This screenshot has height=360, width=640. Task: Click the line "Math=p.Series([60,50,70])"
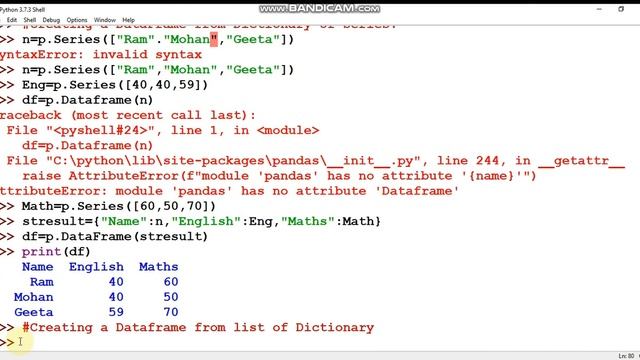coord(119,206)
